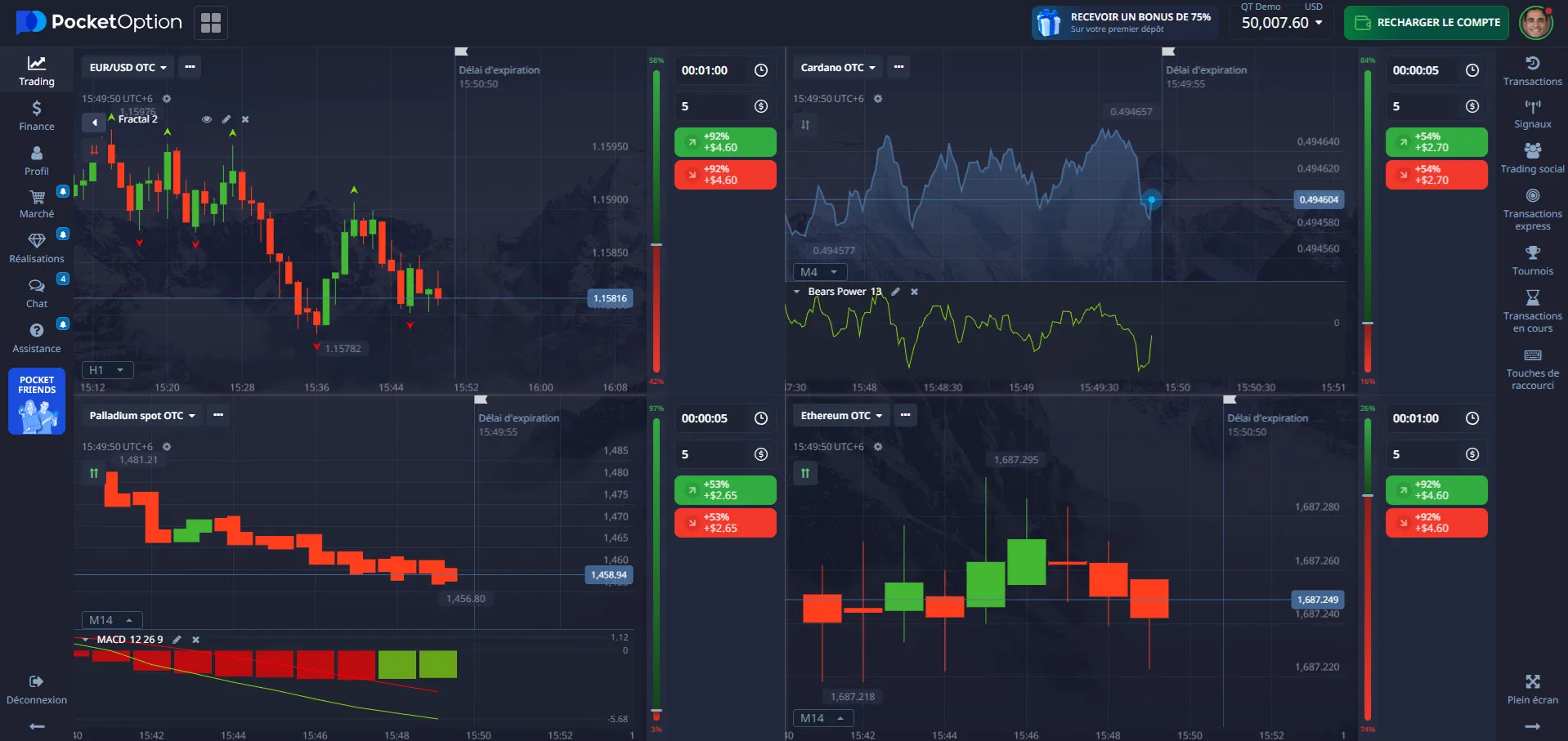
Task: Click RECHARGER LE COMPTE button
Action: 1427,23
